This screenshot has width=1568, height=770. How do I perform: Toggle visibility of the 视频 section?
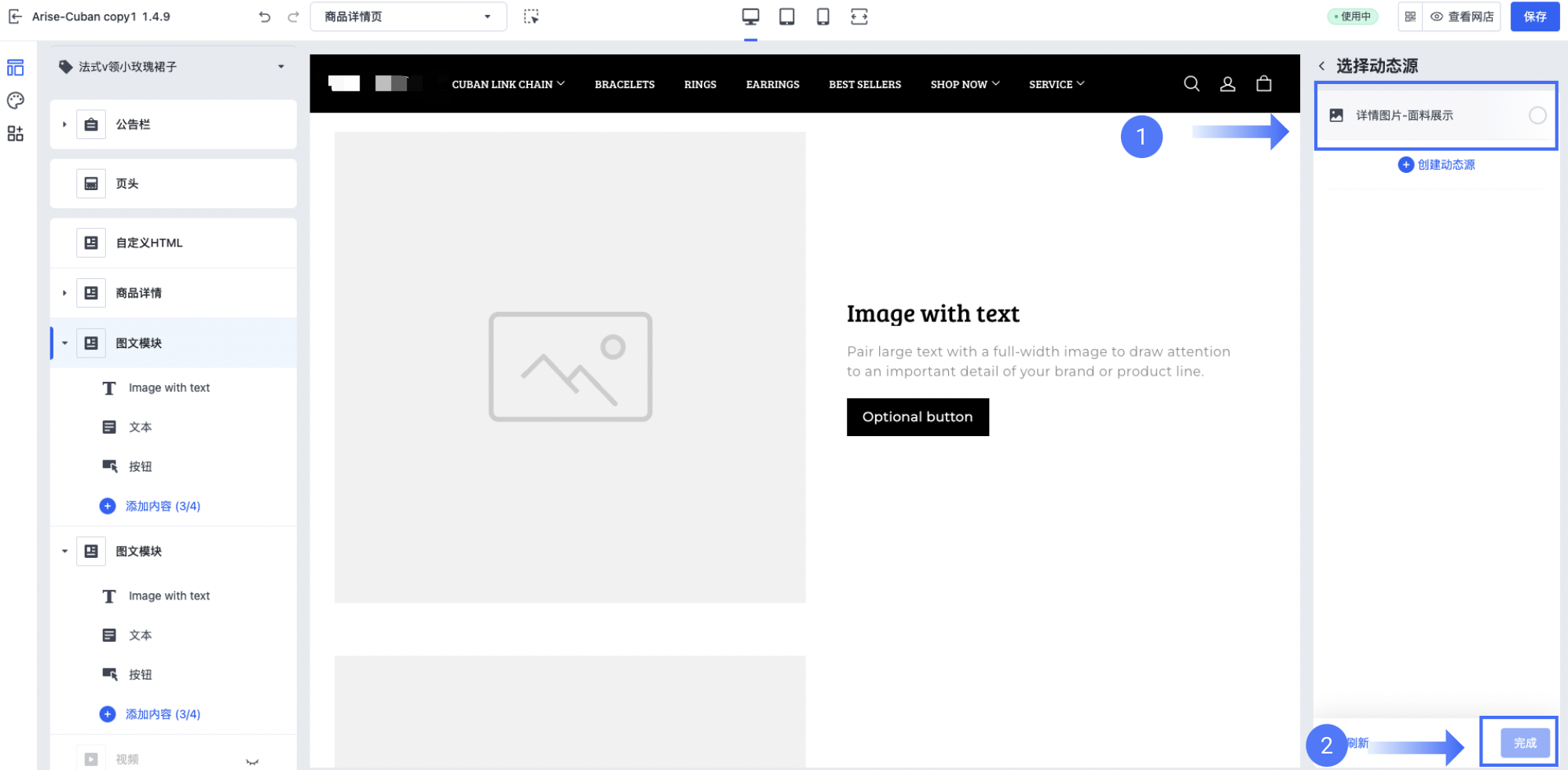tap(252, 761)
